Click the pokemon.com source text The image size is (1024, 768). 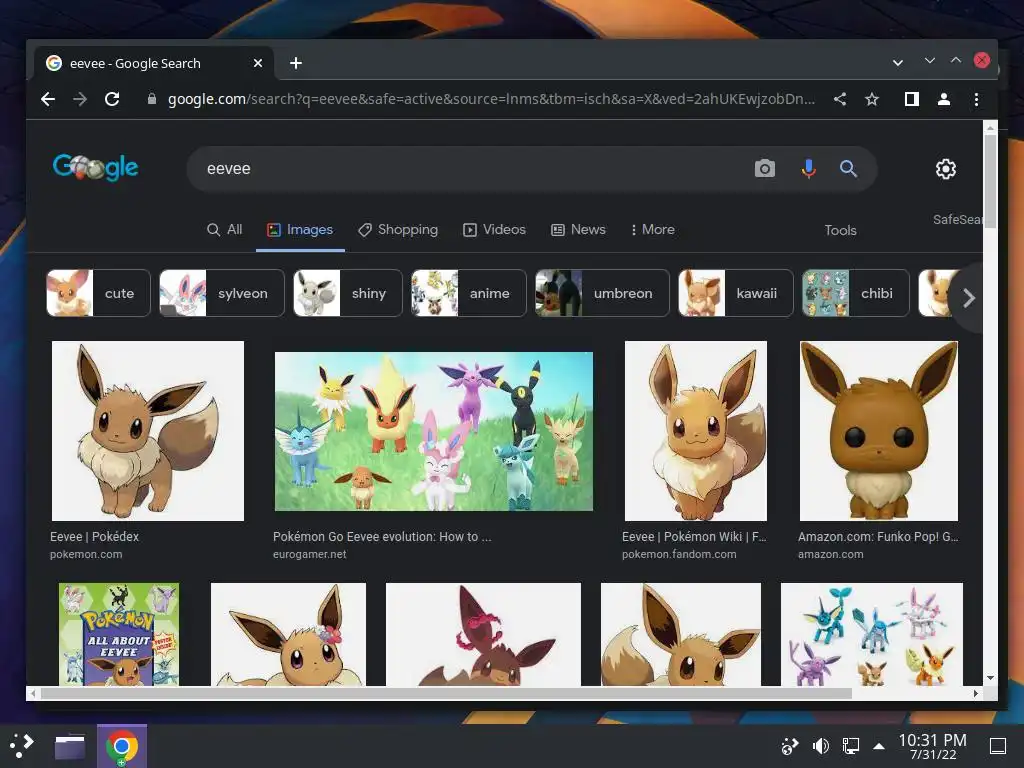86,554
